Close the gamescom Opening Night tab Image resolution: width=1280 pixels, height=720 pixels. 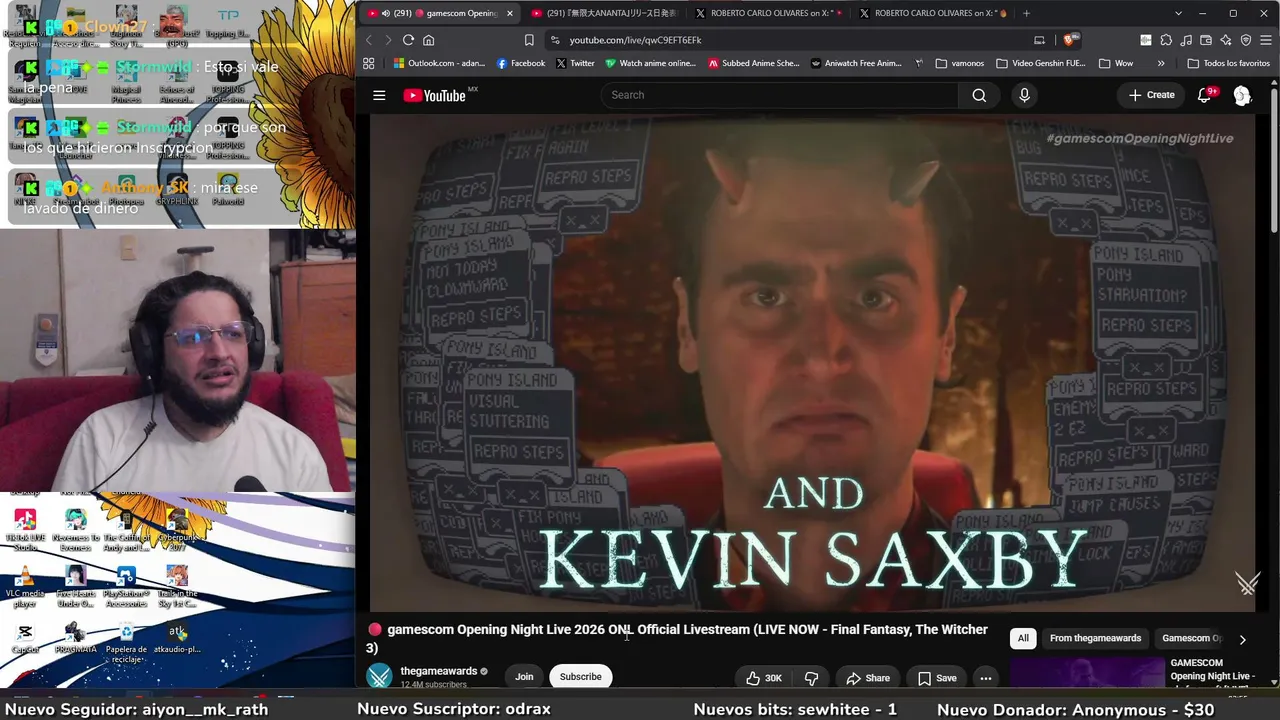(509, 13)
